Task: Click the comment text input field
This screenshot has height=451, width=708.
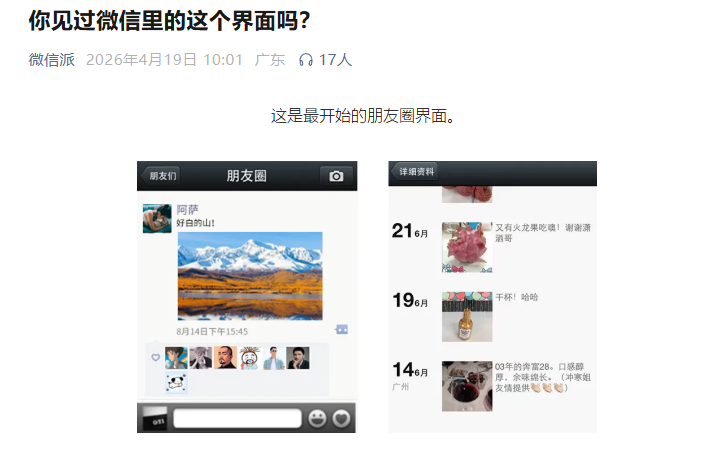Action: pyautogui.click(x=238, y=418)
